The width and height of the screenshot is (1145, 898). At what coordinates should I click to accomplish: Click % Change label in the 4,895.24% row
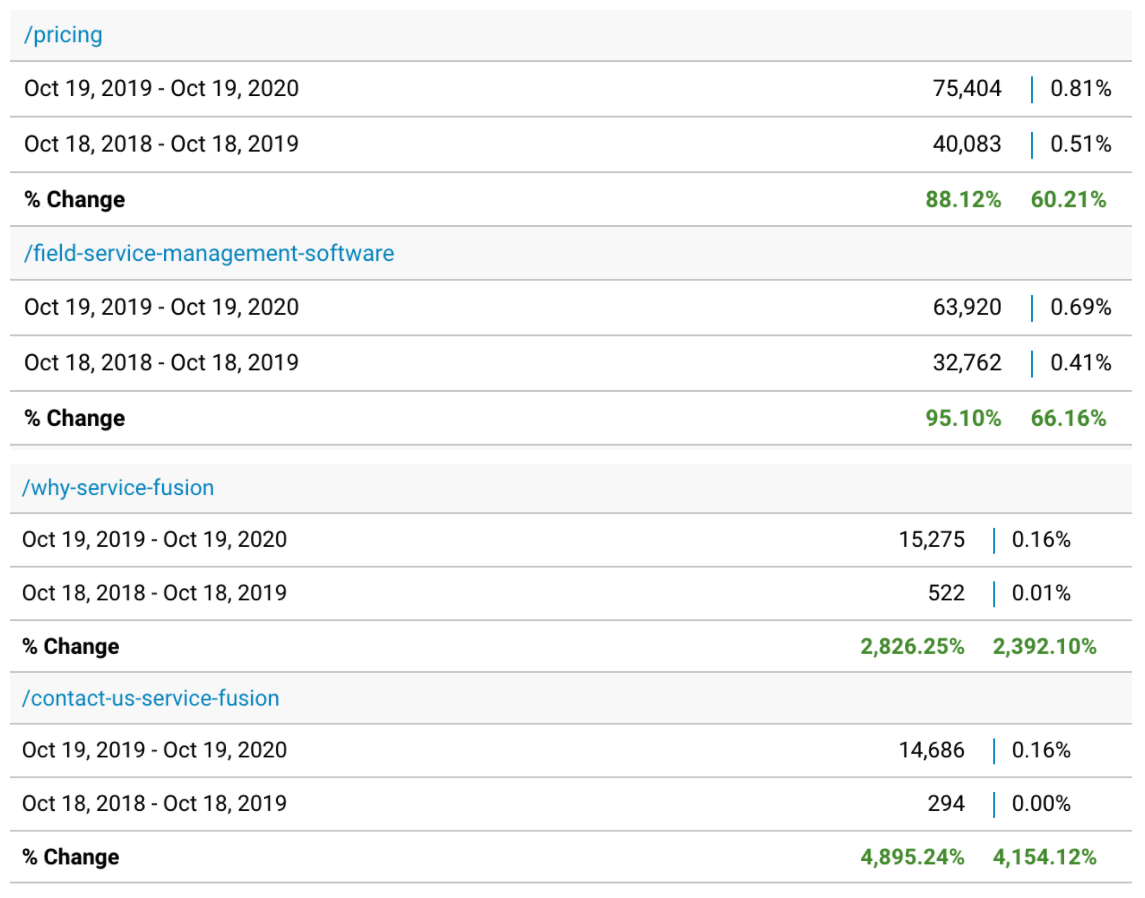click(x=71, y=856)
